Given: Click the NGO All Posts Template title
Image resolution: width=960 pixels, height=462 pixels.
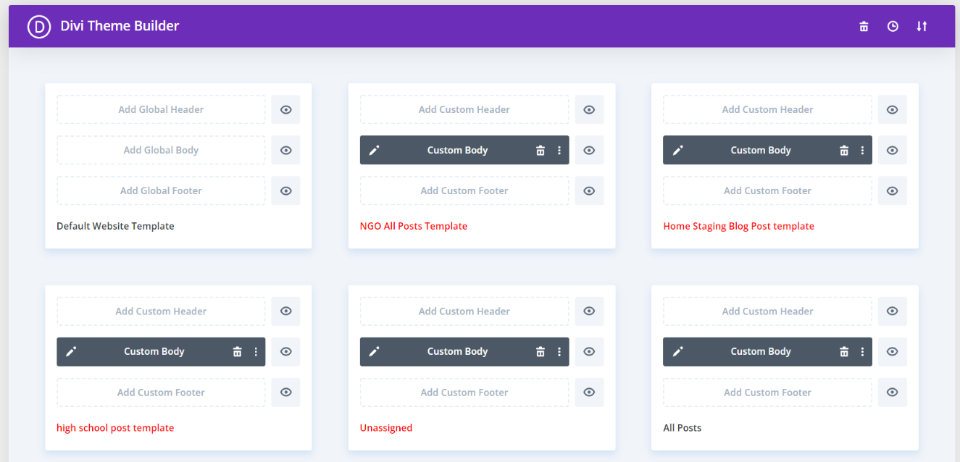Looking at the screenshot, I should pyautogui.click(x=413, y=226).
